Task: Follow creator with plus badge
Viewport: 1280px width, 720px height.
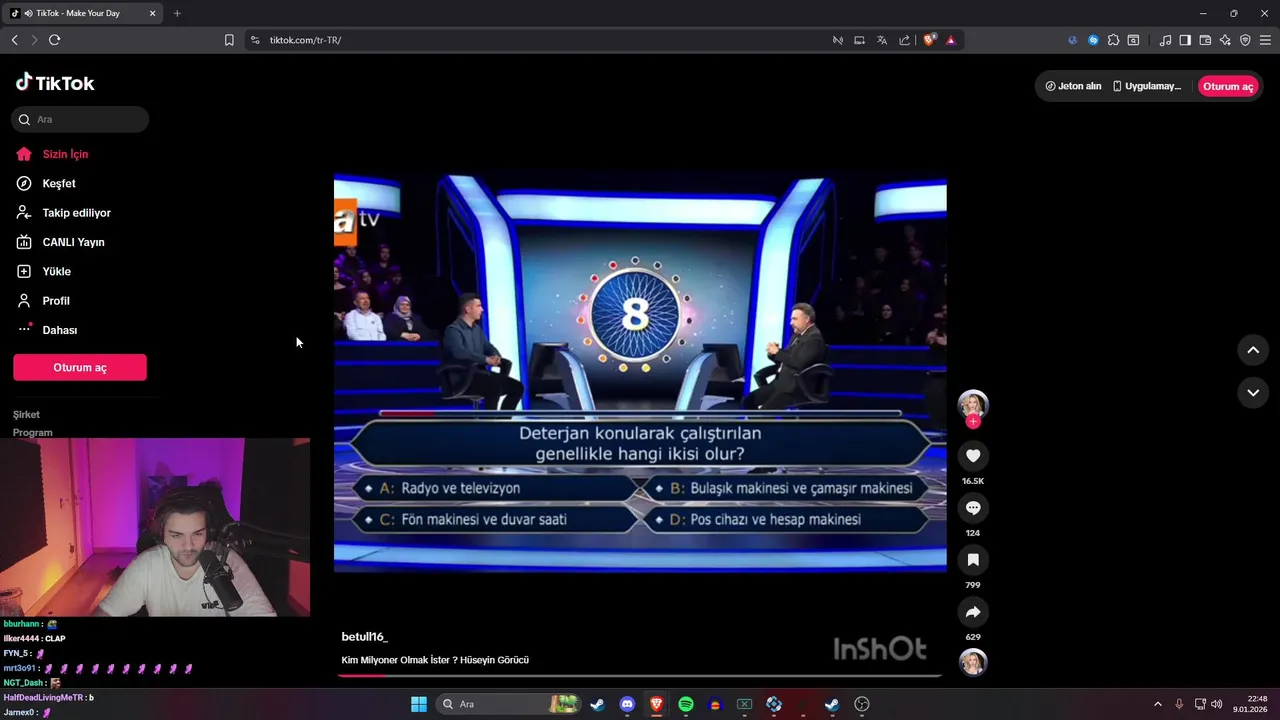Action: tap(973, 422)
